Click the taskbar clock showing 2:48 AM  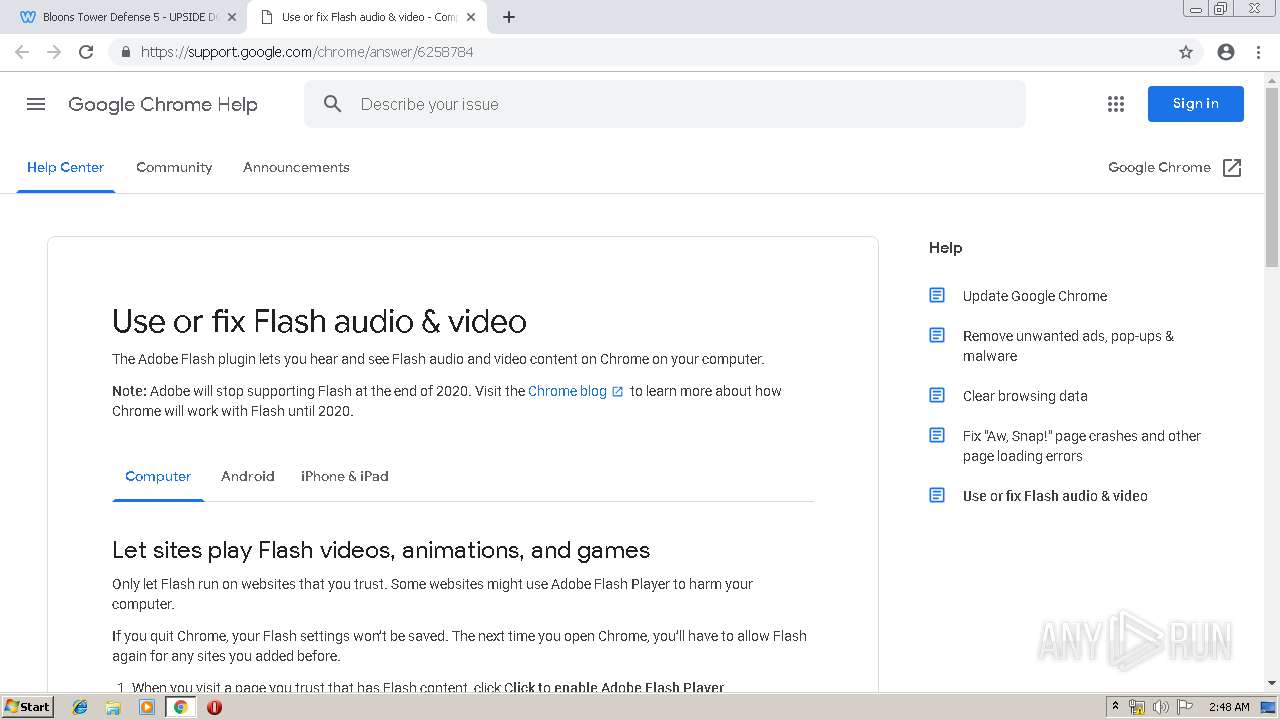point(1229,707)
